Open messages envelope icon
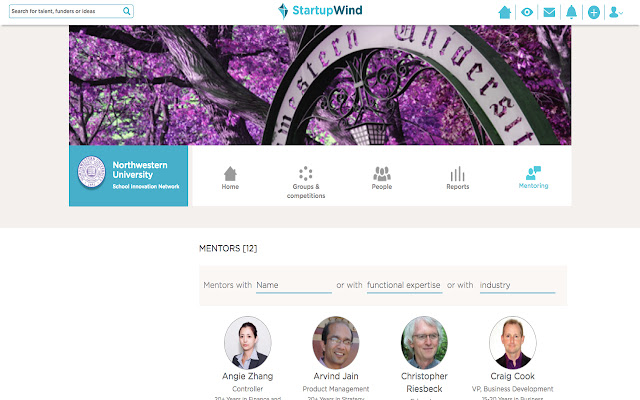Image resolution: width=640 pixels, height=400 pixels. tap(549, 12)
